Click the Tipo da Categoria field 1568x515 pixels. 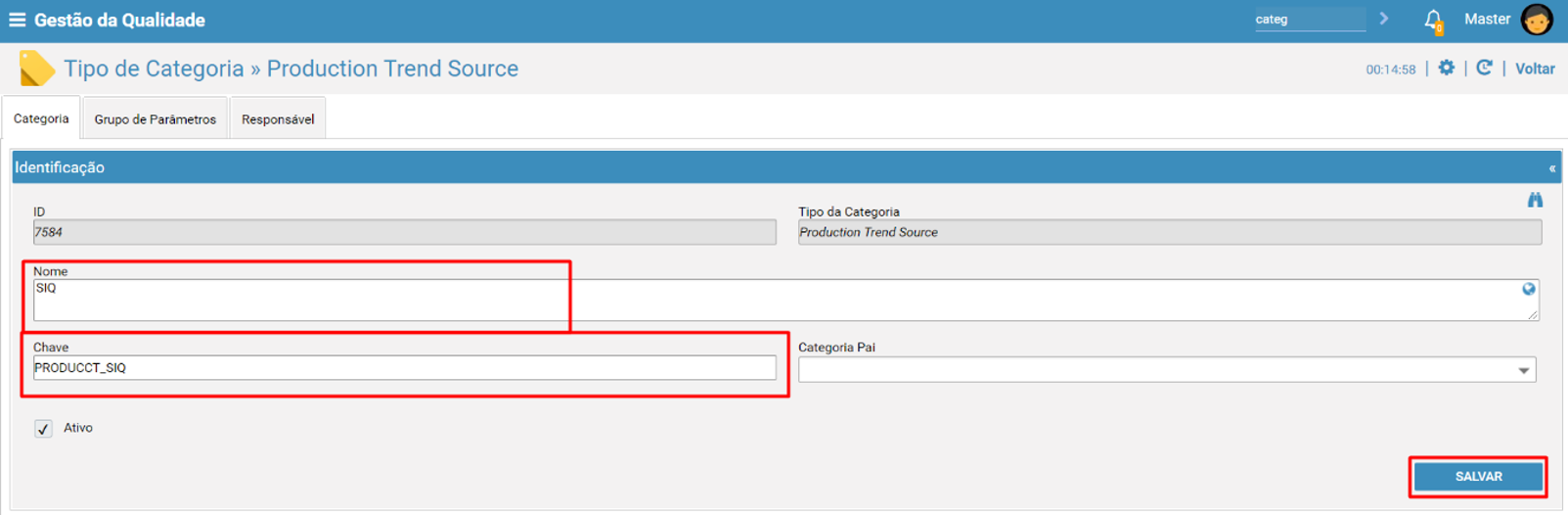point(1170,232)
